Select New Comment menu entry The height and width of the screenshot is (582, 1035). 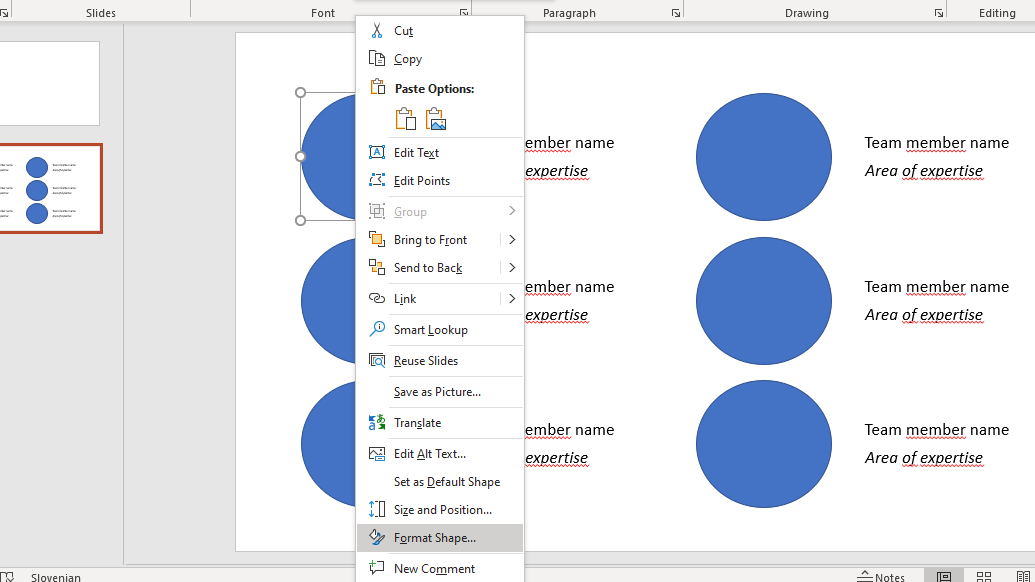point(440,568)
